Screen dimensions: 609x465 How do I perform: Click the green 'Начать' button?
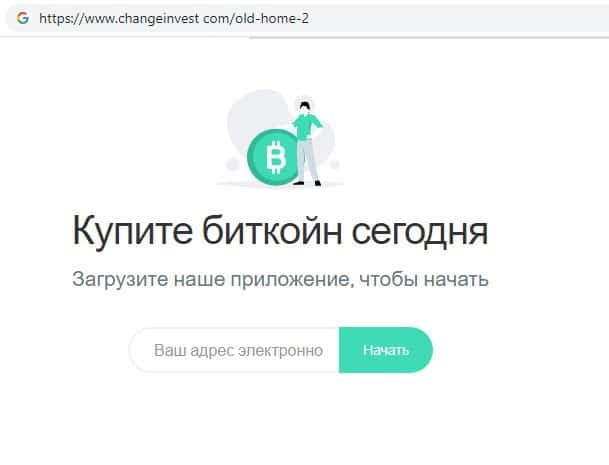pyautogui.click(x=386, y=350)
